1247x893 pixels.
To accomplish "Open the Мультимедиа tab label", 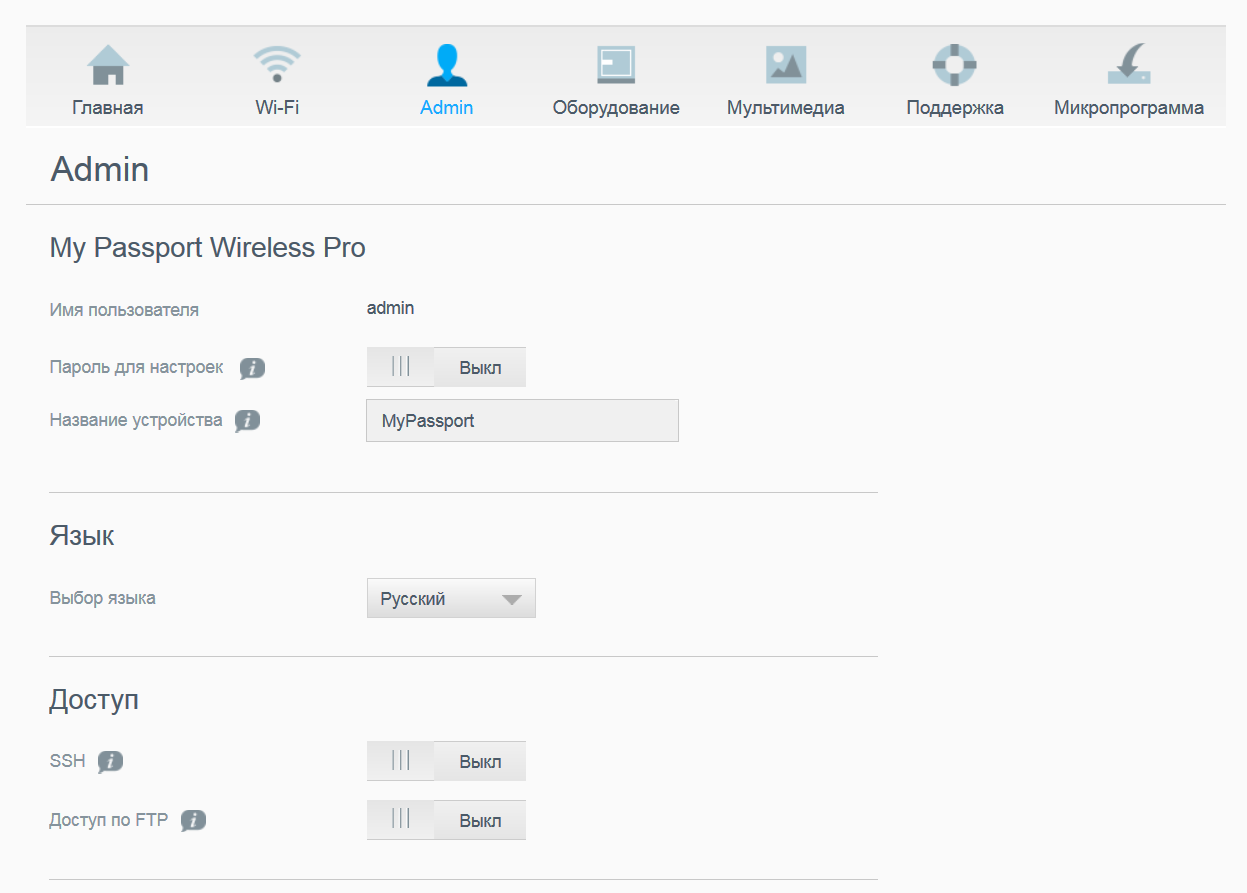I will point(786,108).
